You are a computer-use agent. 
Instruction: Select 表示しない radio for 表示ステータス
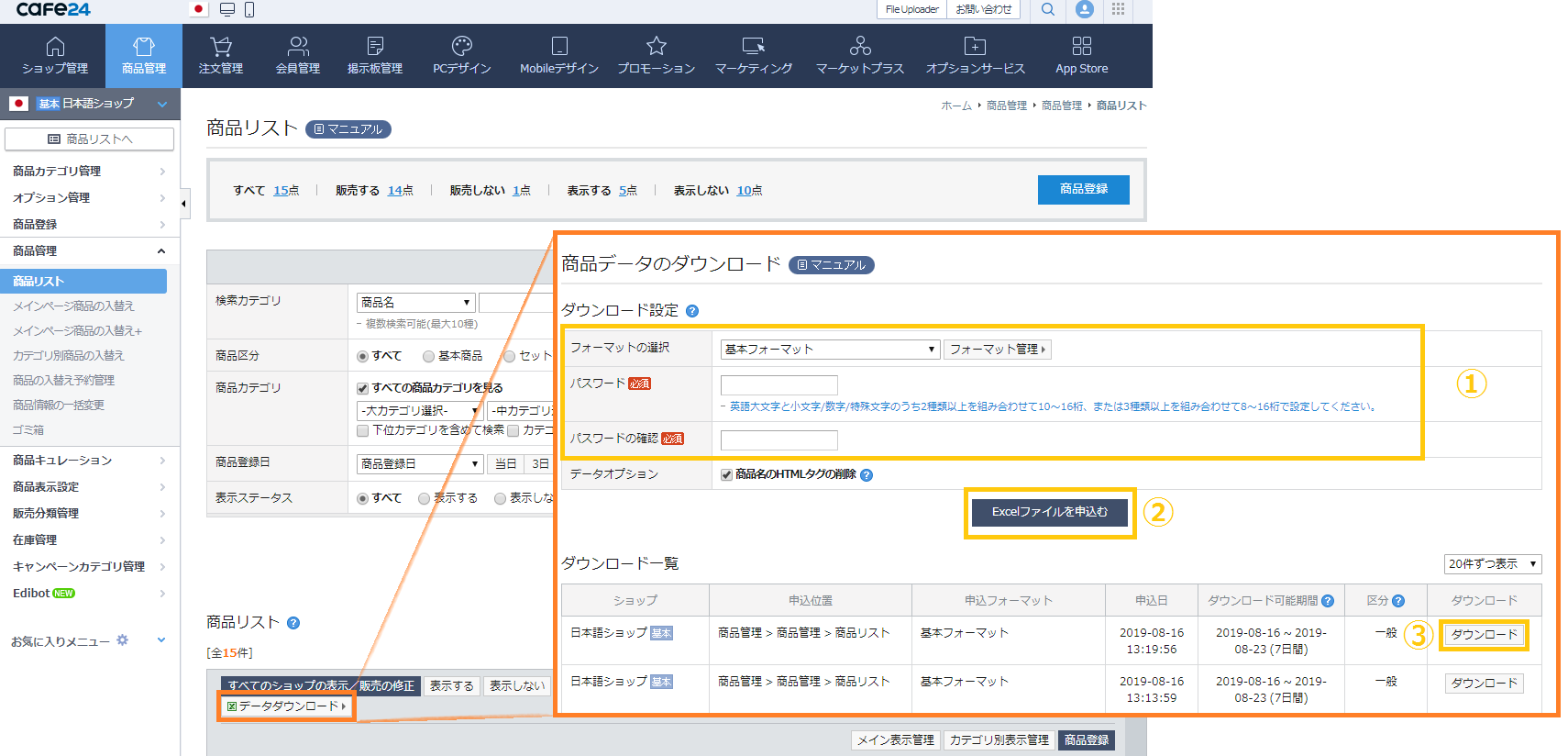click(500, 498)
